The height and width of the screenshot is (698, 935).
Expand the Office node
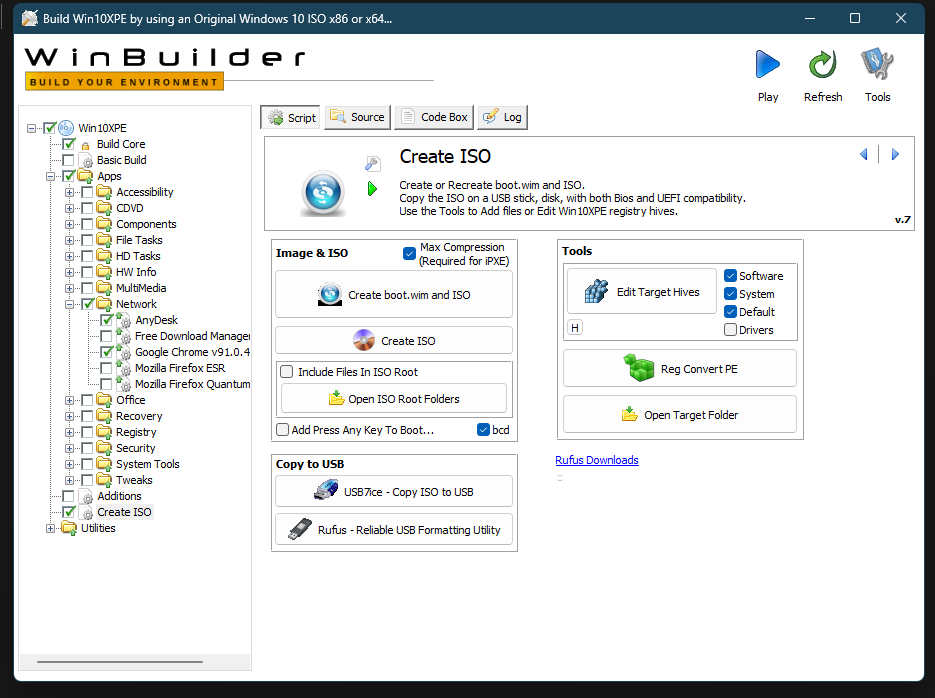click(70, 401)
